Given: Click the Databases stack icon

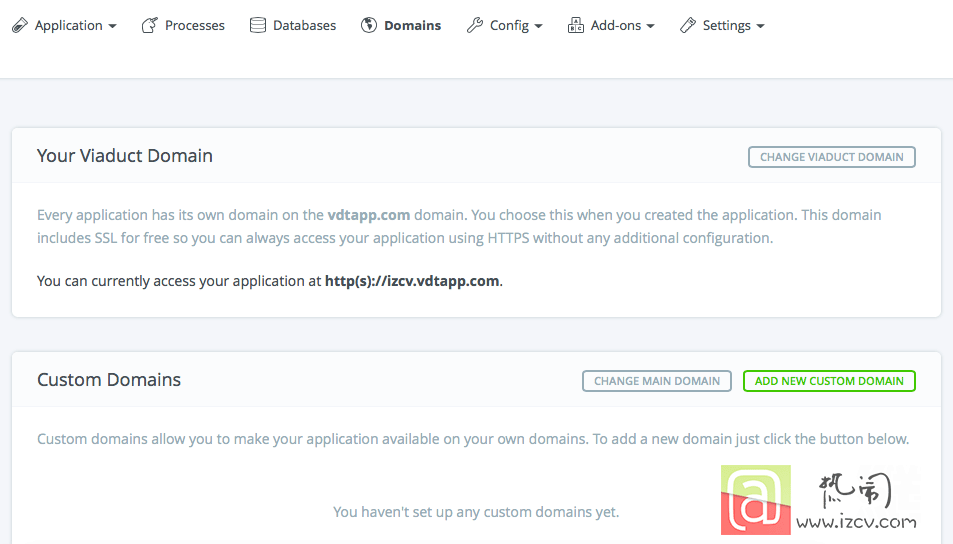Looking at the screenshot, I should tap(258, 26).
